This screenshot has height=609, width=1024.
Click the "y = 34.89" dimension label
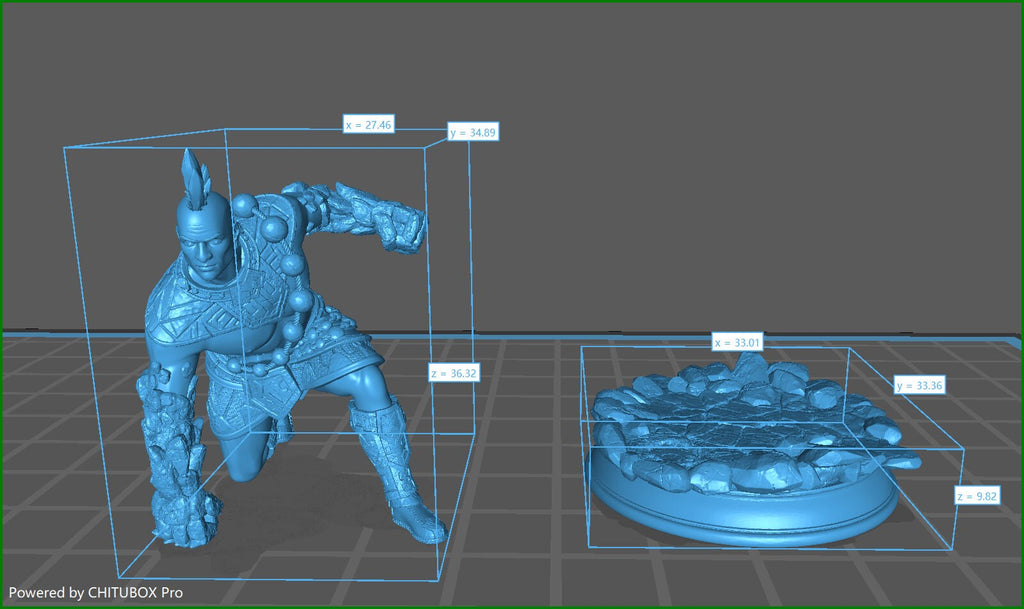[x=473, y=132]
